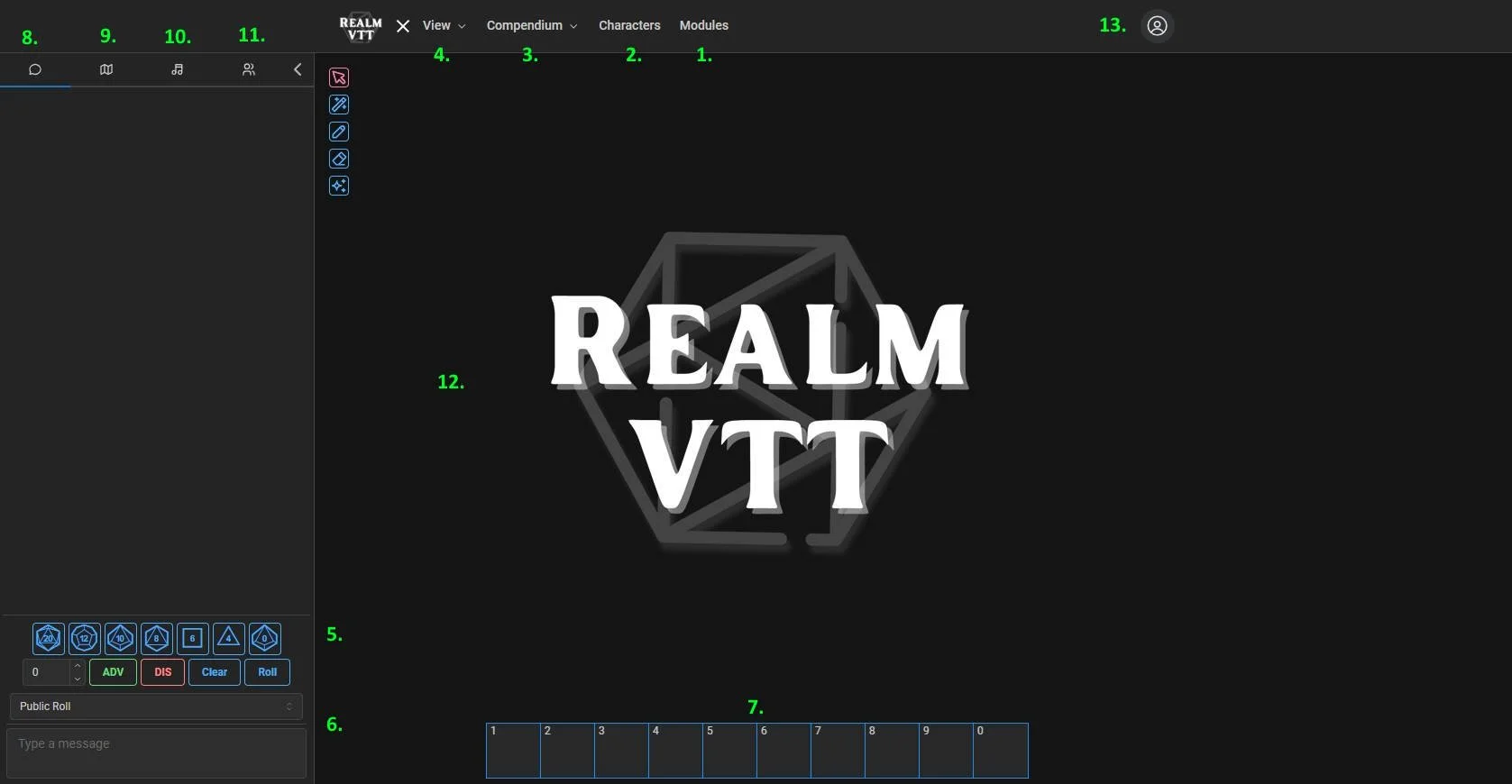Viewport: 1512px width, 784px height.
Task: Add a d12 die to roll
Action: point(85,638)
